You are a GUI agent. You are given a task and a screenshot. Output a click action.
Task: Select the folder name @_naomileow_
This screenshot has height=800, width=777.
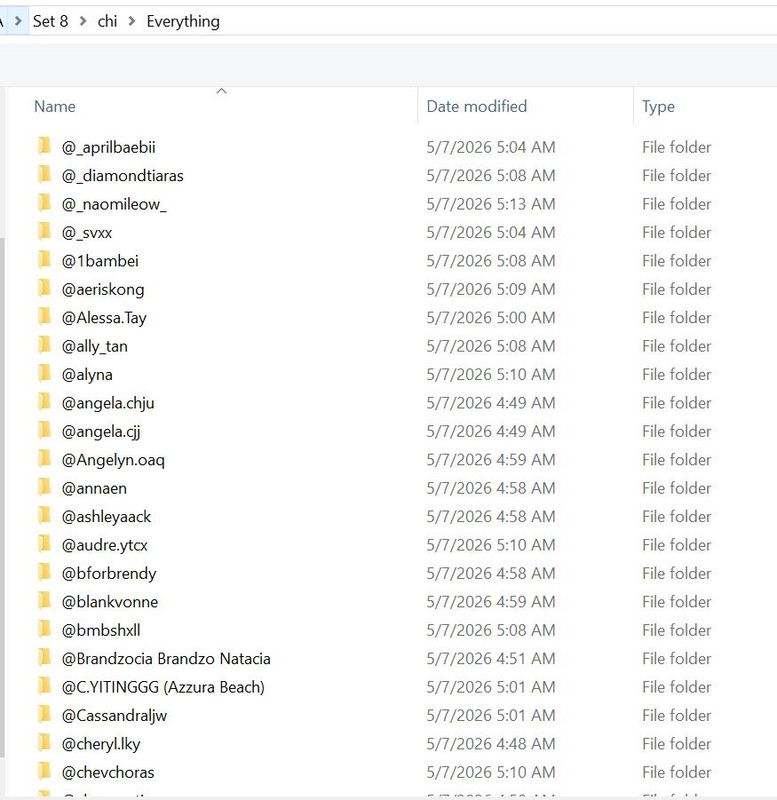(114, 204)
